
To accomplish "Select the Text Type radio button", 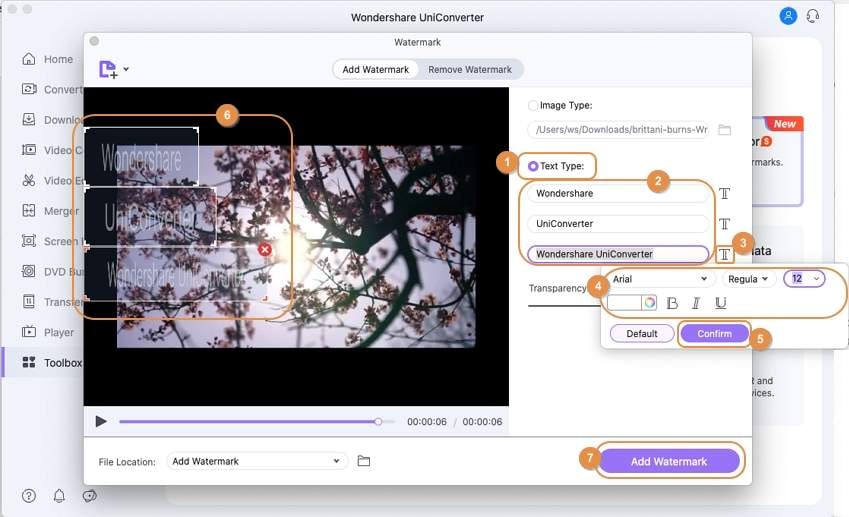I will (533, 166).
